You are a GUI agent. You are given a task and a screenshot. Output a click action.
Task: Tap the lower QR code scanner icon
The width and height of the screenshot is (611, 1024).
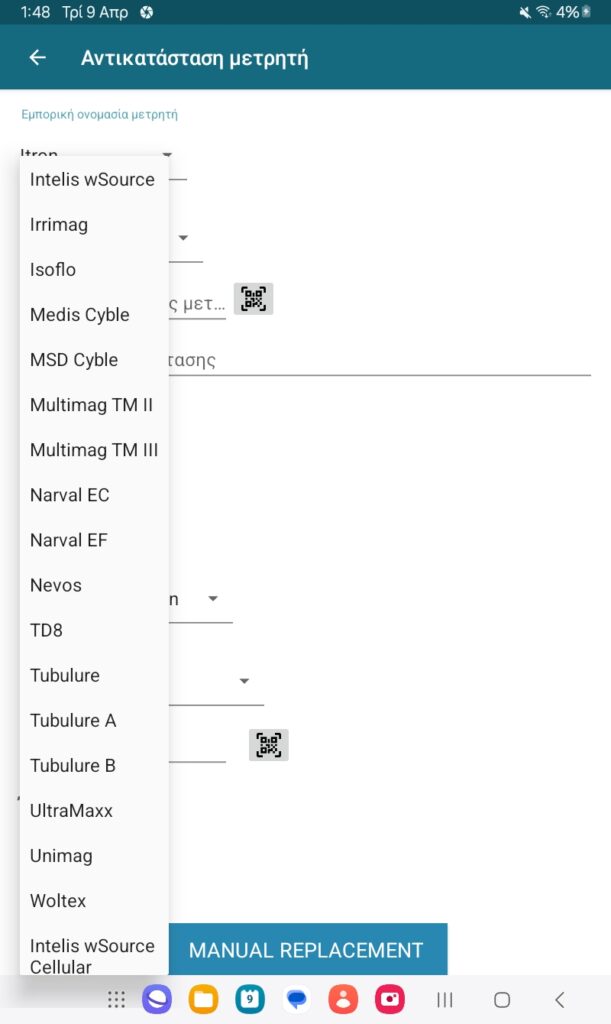click(268, 744)
